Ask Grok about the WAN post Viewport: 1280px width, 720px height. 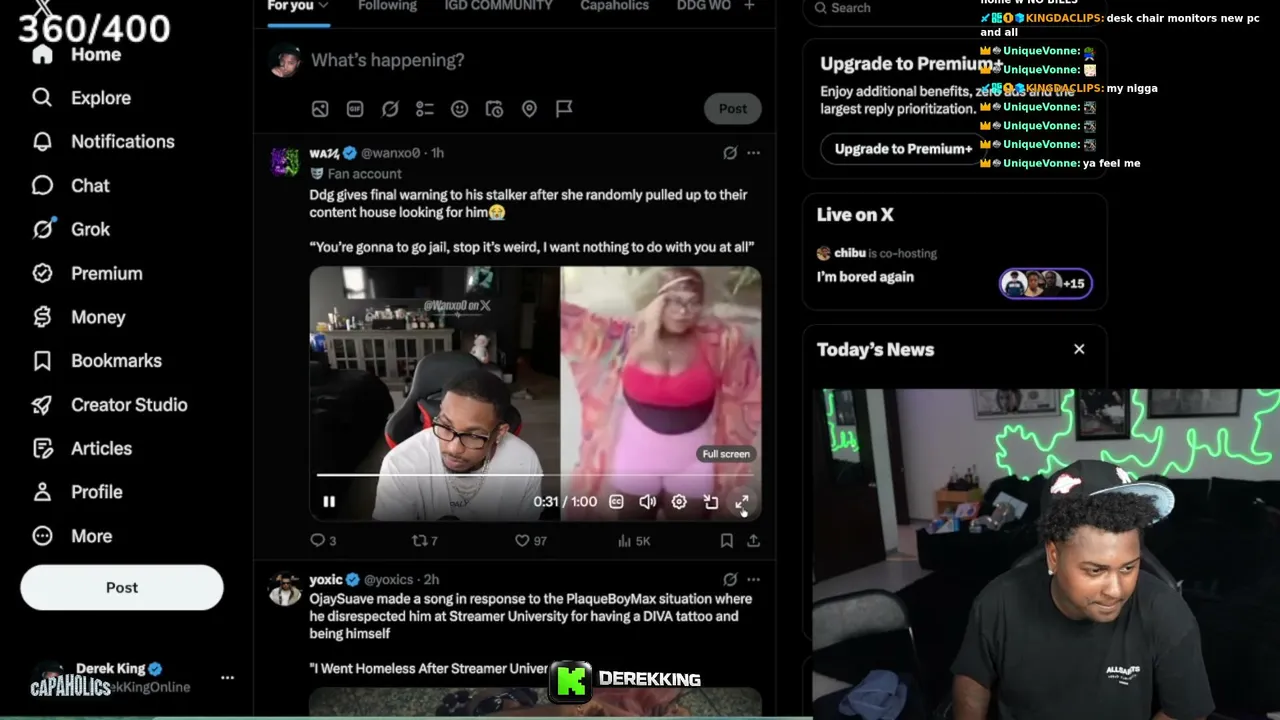click(730, 153)
